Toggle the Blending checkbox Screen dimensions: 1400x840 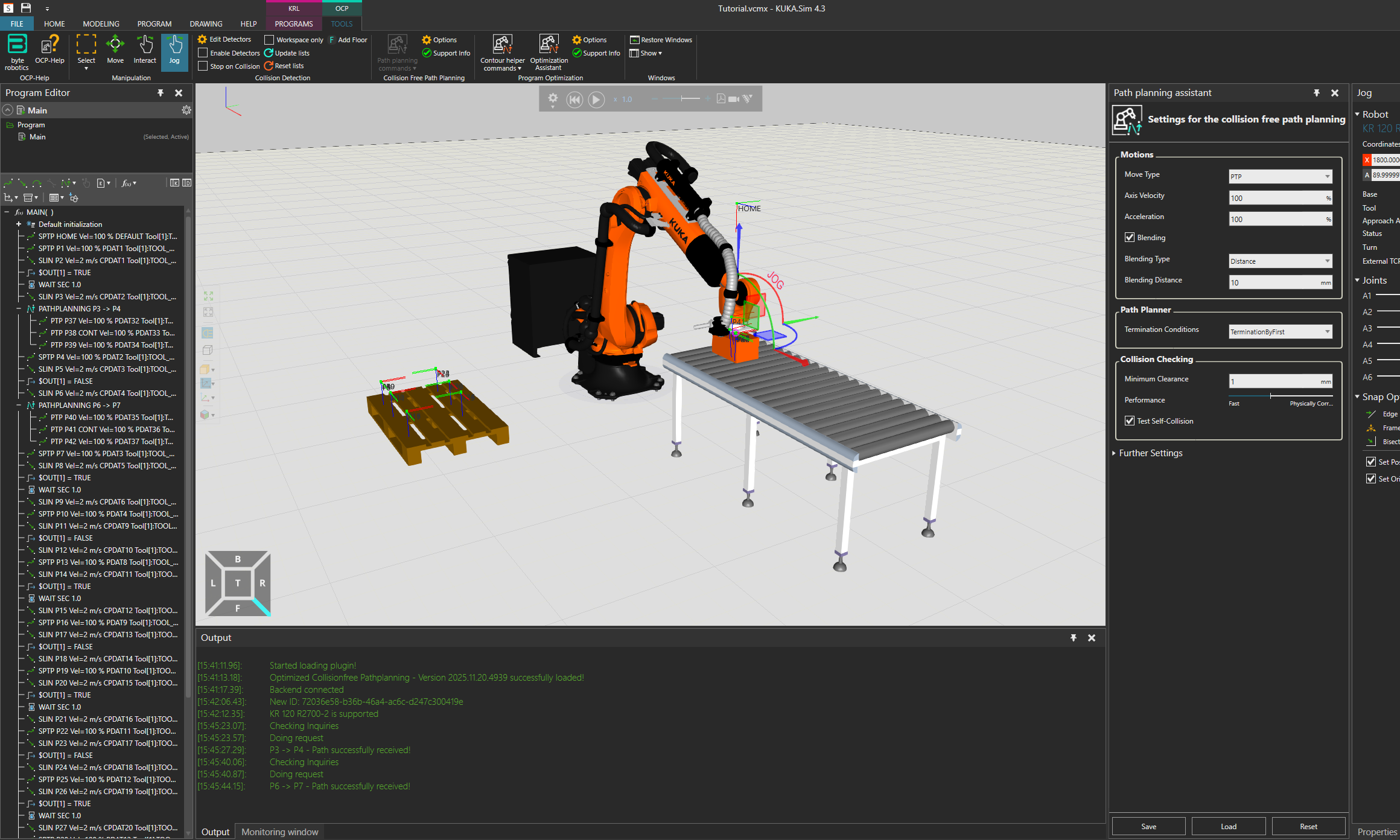click(1130, 237)
